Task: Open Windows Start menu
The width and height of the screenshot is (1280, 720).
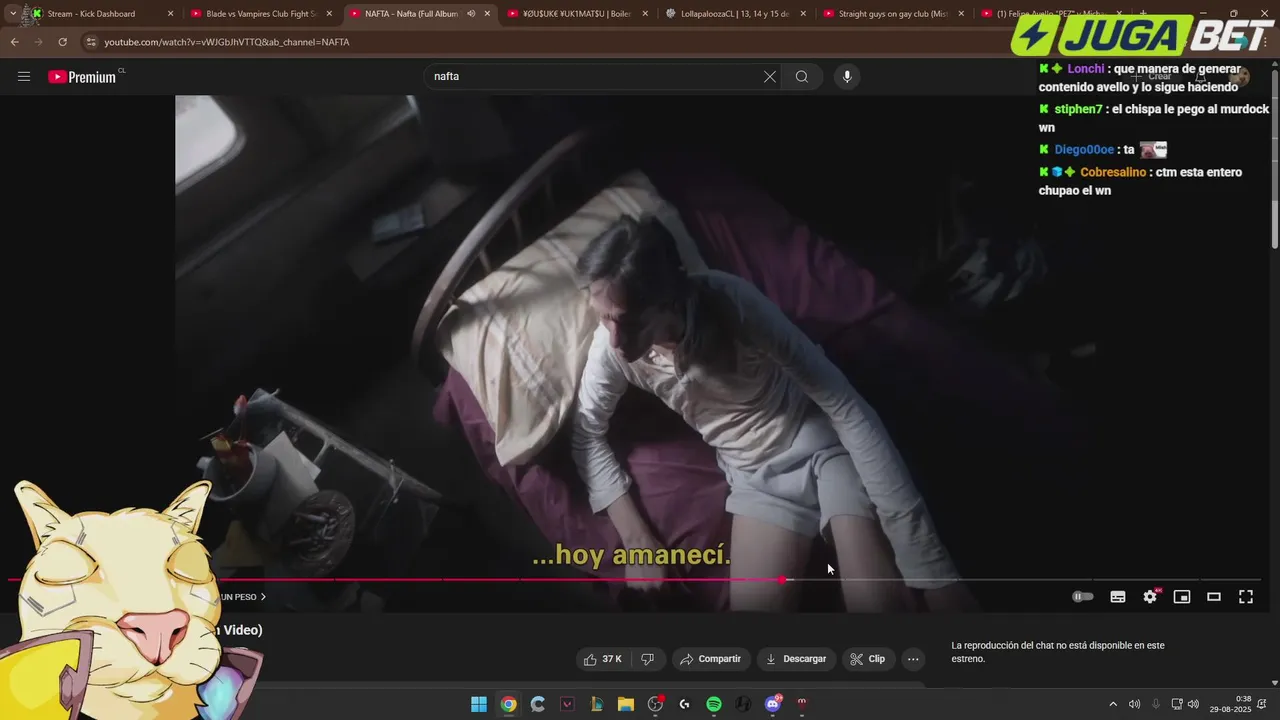Action: (x=479, y=704)
